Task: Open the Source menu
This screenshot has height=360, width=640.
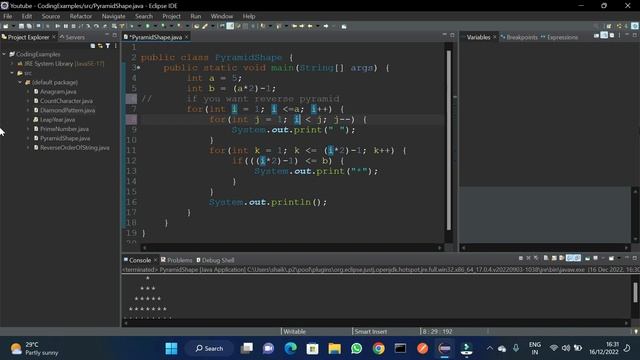Action: click(x=51, y=16)
